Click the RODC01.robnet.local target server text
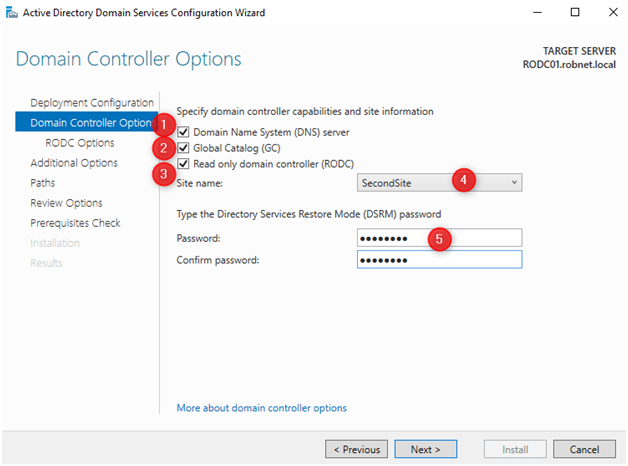The width and height of the screenshot is (628, 466). click(569, 64)
